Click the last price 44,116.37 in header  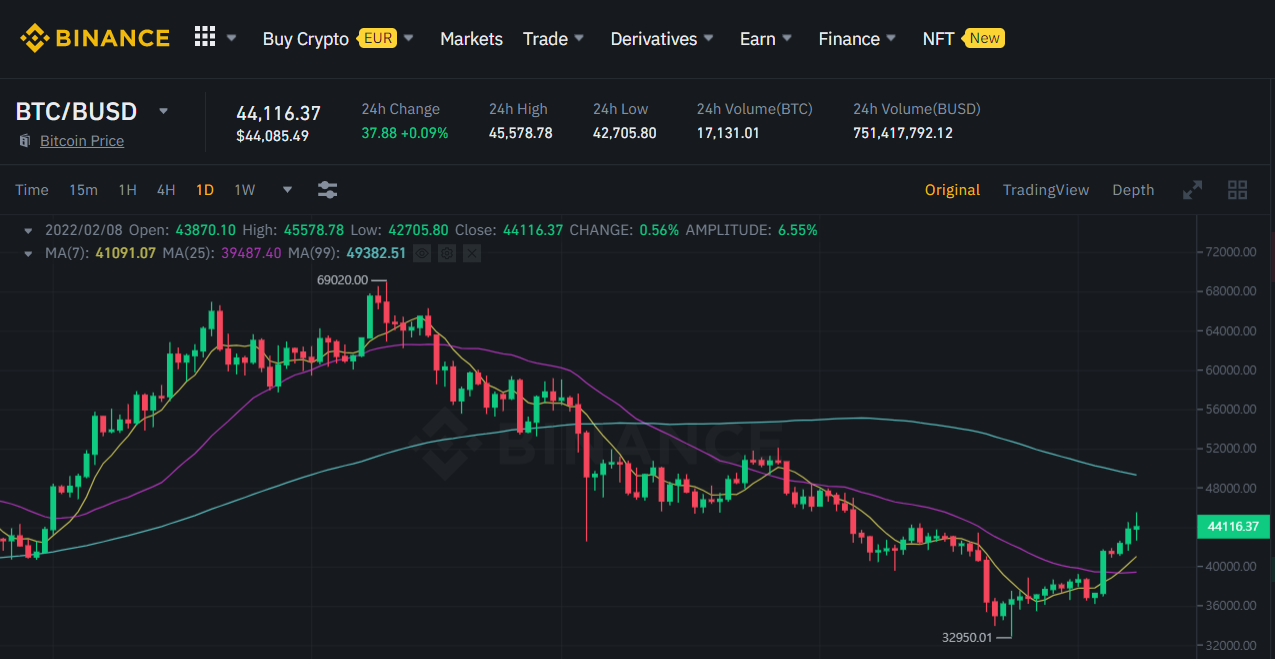pyautogui.click(x=278, y=114)
